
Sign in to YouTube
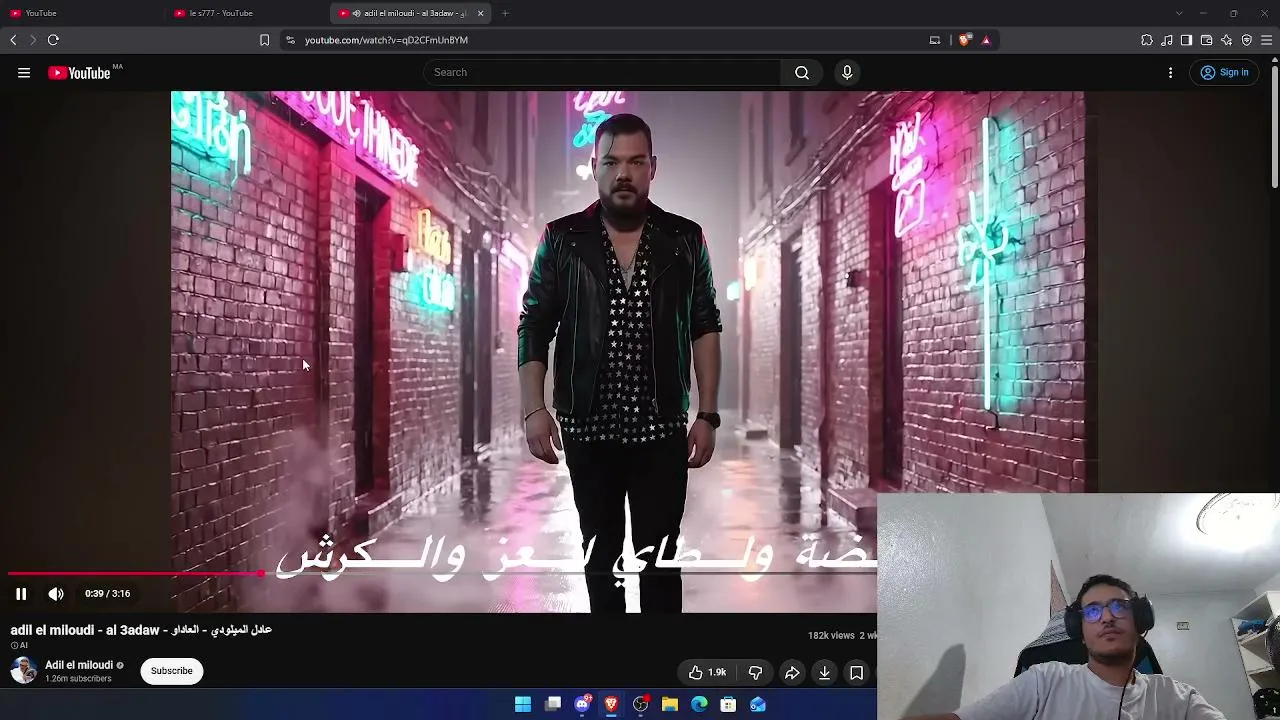click(x=1224, y=73)
